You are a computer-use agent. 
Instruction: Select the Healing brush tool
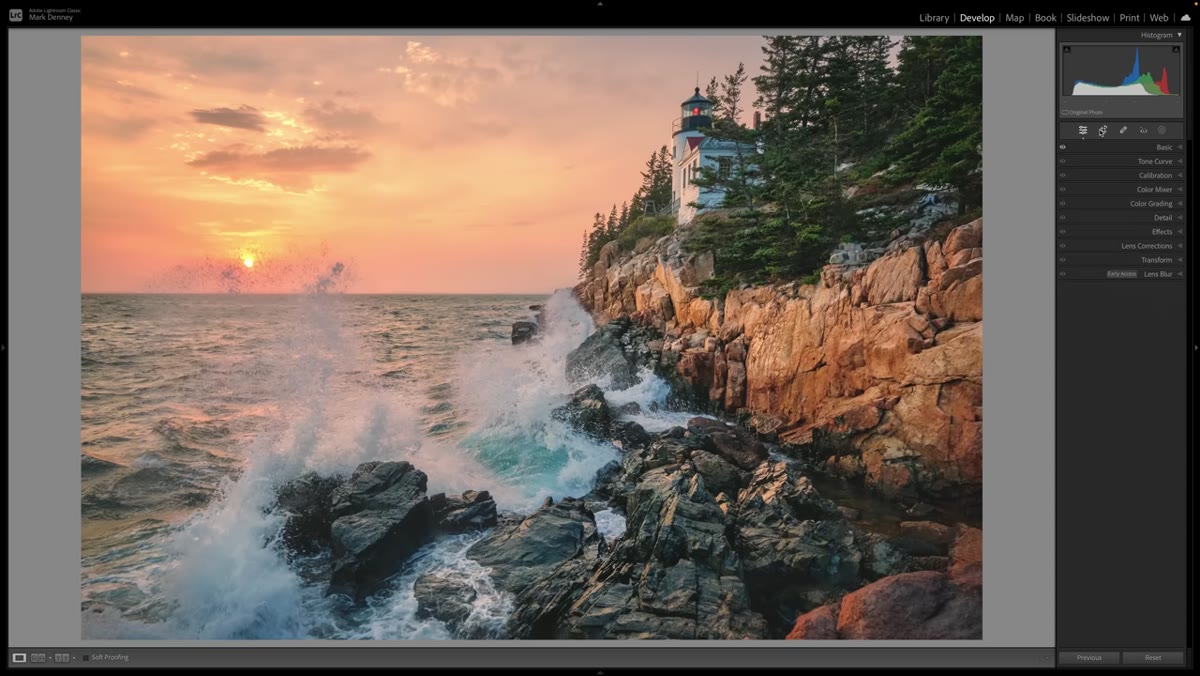point(1123,130)
